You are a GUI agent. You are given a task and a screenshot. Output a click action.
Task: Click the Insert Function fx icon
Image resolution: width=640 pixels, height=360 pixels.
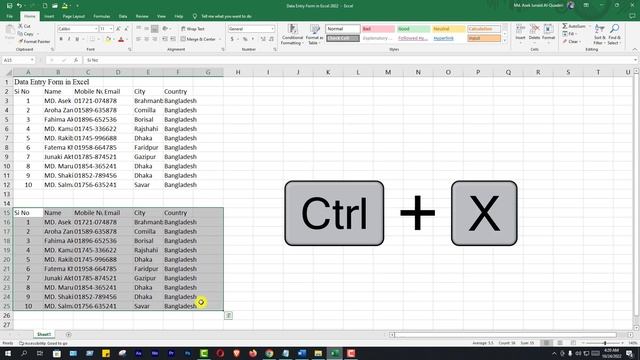[76, 60]
